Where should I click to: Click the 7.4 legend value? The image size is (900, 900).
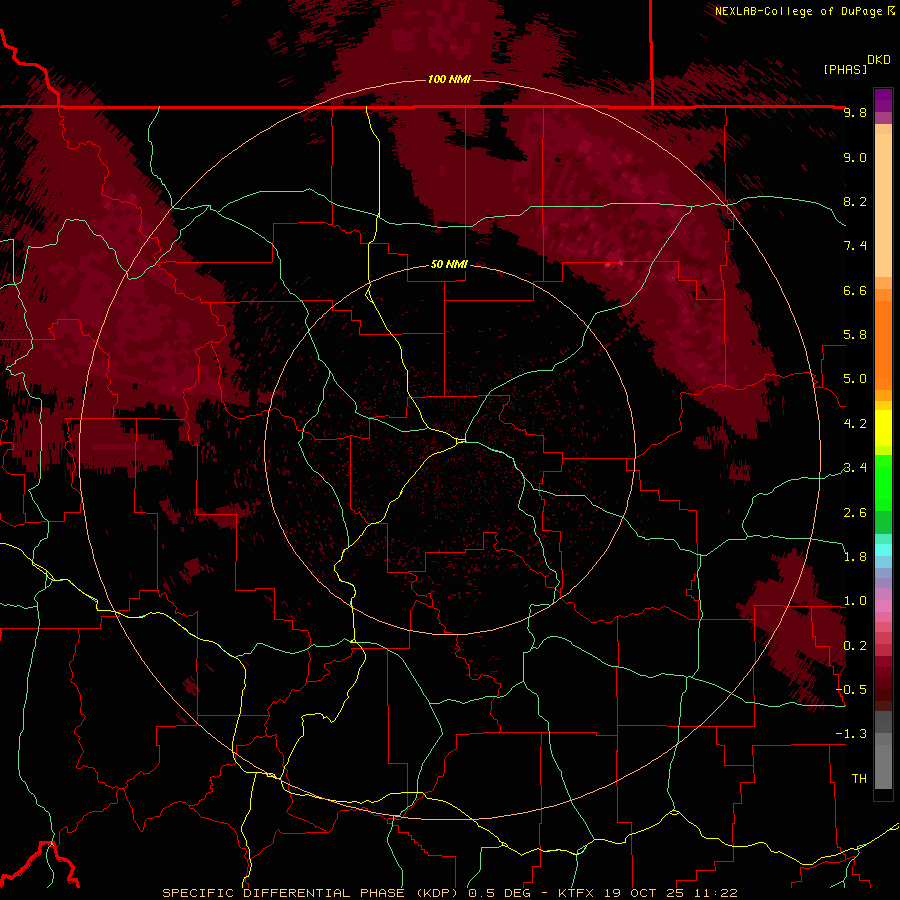tap(855, 246)
